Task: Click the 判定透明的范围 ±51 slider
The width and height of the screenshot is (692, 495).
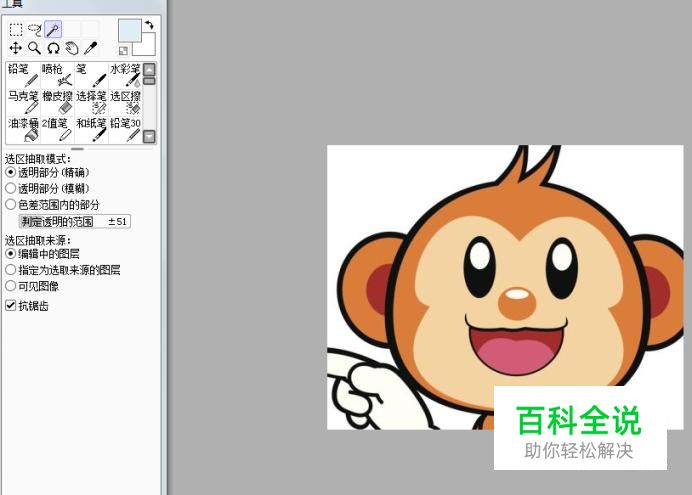Action: (75, 221)
